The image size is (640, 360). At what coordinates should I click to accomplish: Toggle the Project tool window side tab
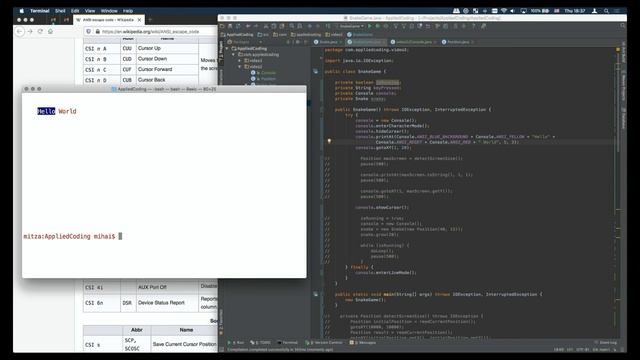[222, 52]
